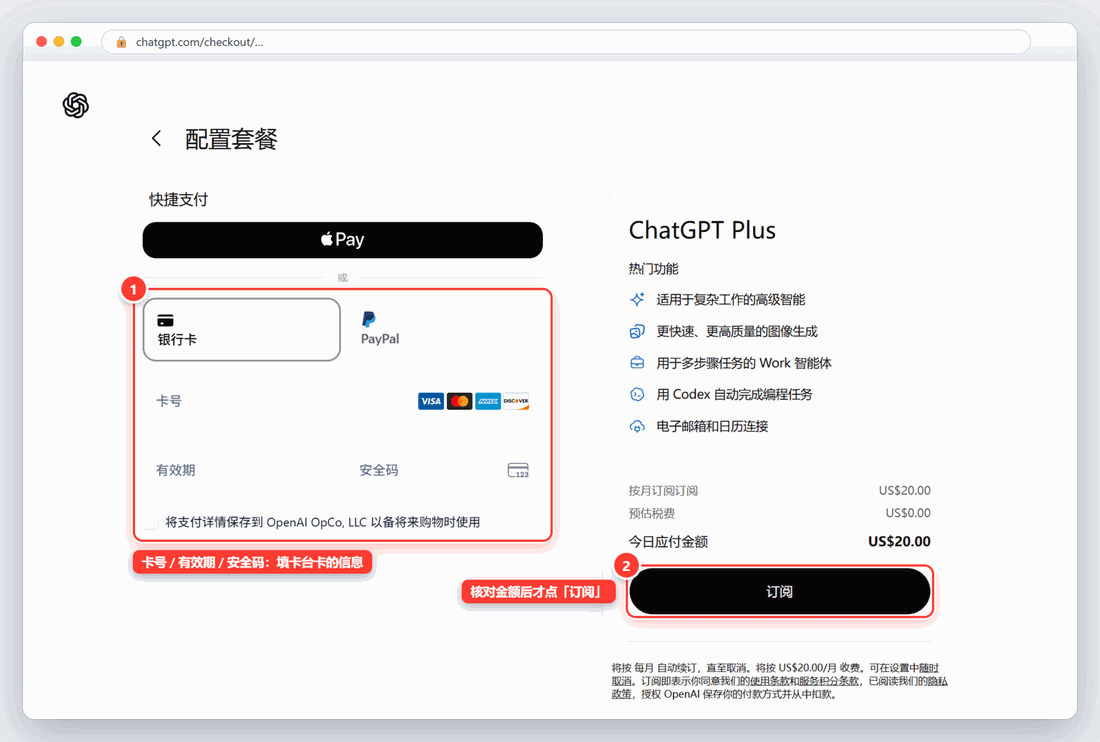Click the American Express logo
The width and height of the screenshot is (1100, 742).
(x=488, y=401)
